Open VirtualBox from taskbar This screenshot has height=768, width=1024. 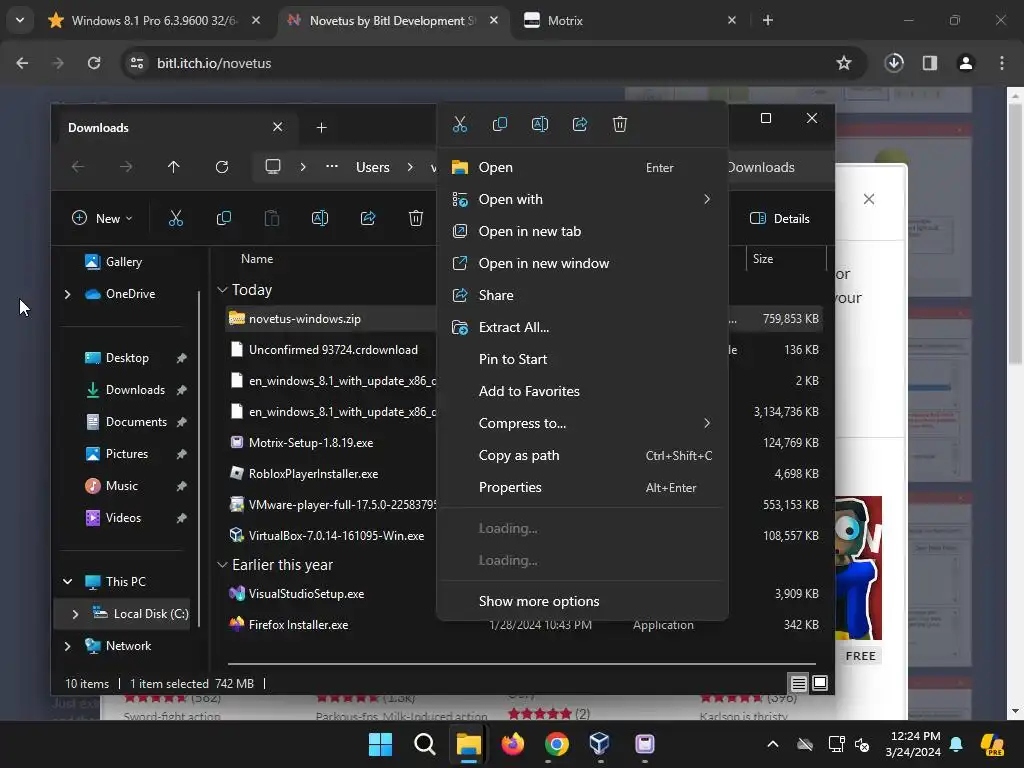[600, 744]
